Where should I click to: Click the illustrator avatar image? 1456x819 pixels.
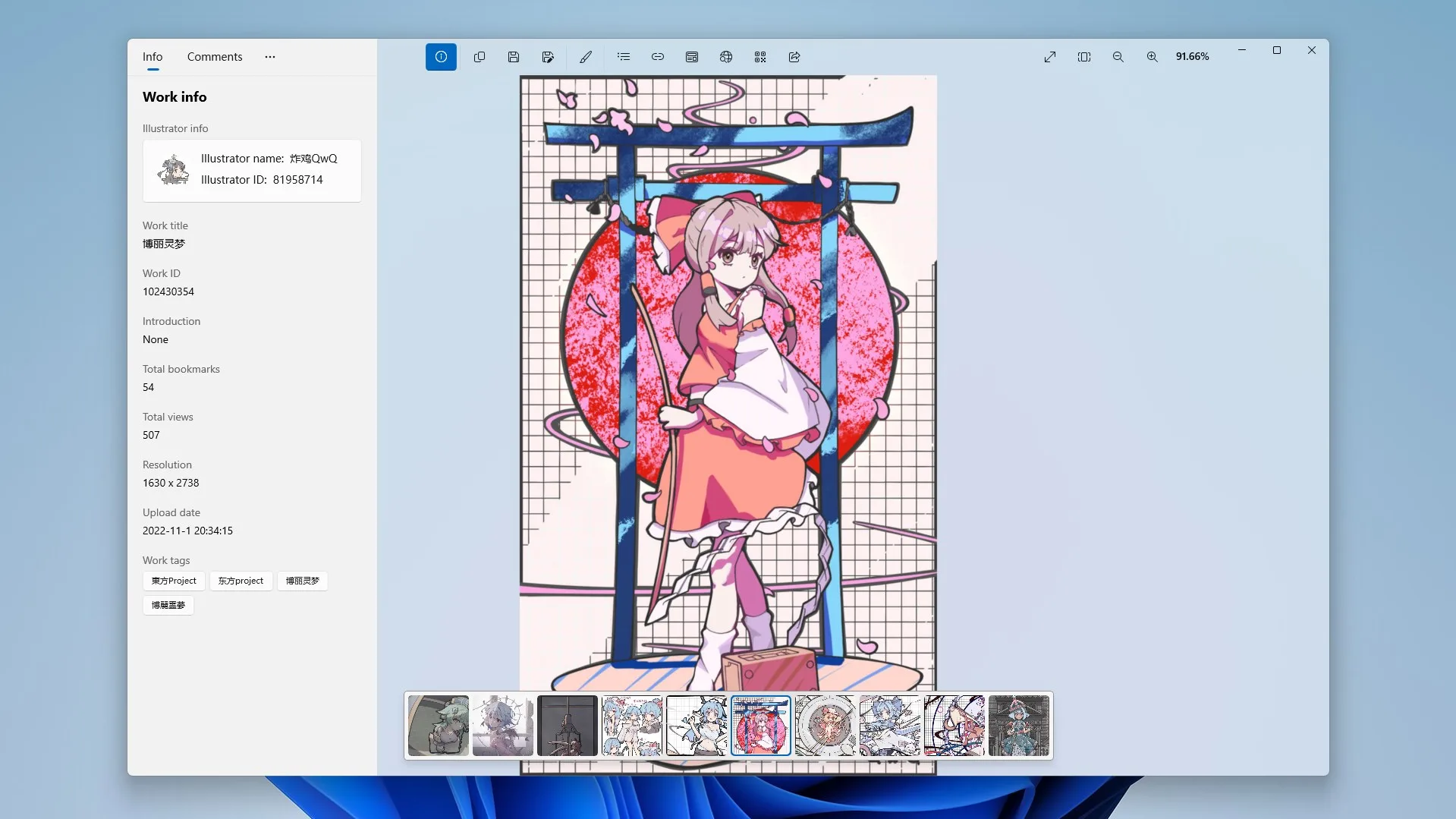(x=173, y=169)
